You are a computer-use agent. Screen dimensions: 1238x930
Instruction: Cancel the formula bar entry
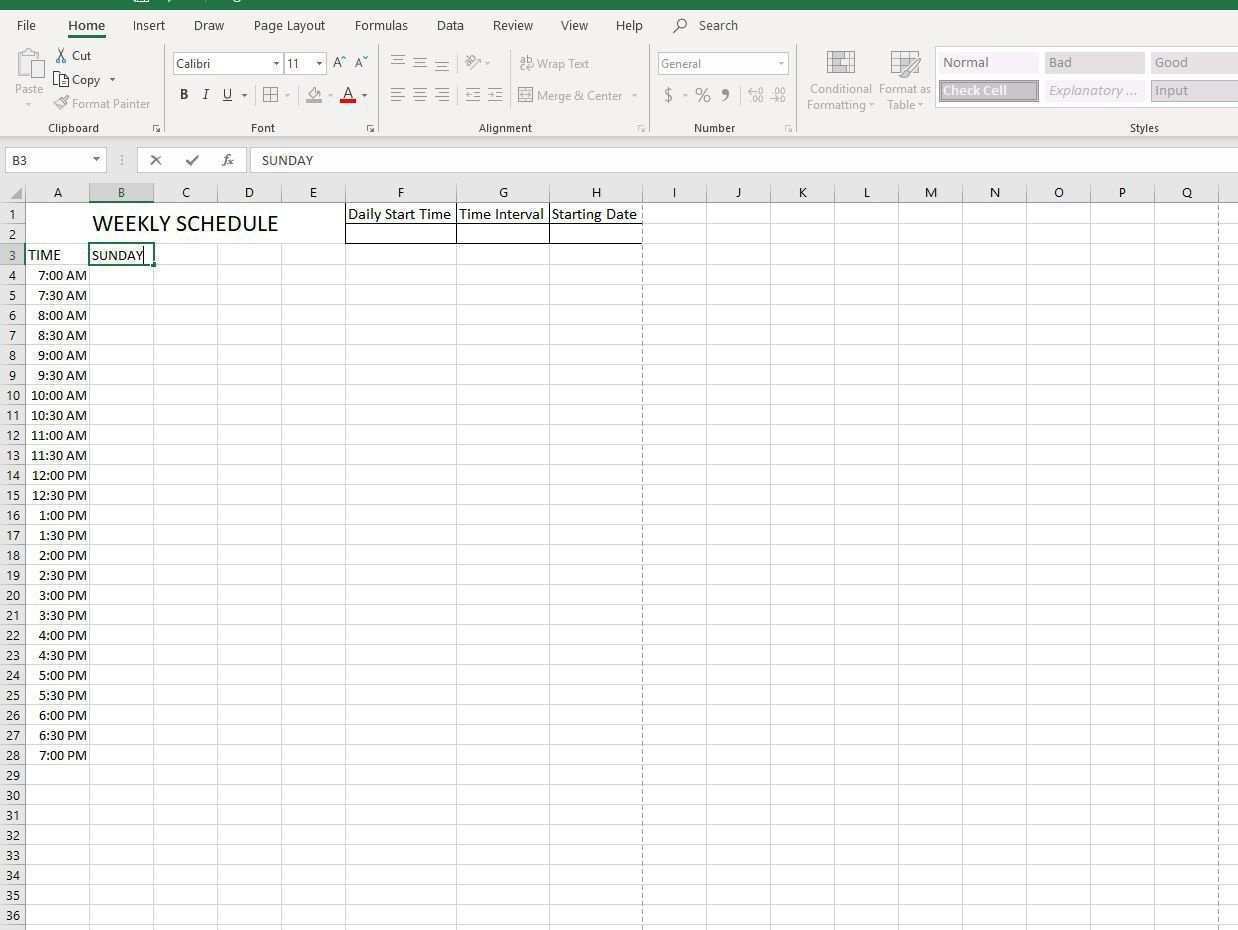(156, 160)
